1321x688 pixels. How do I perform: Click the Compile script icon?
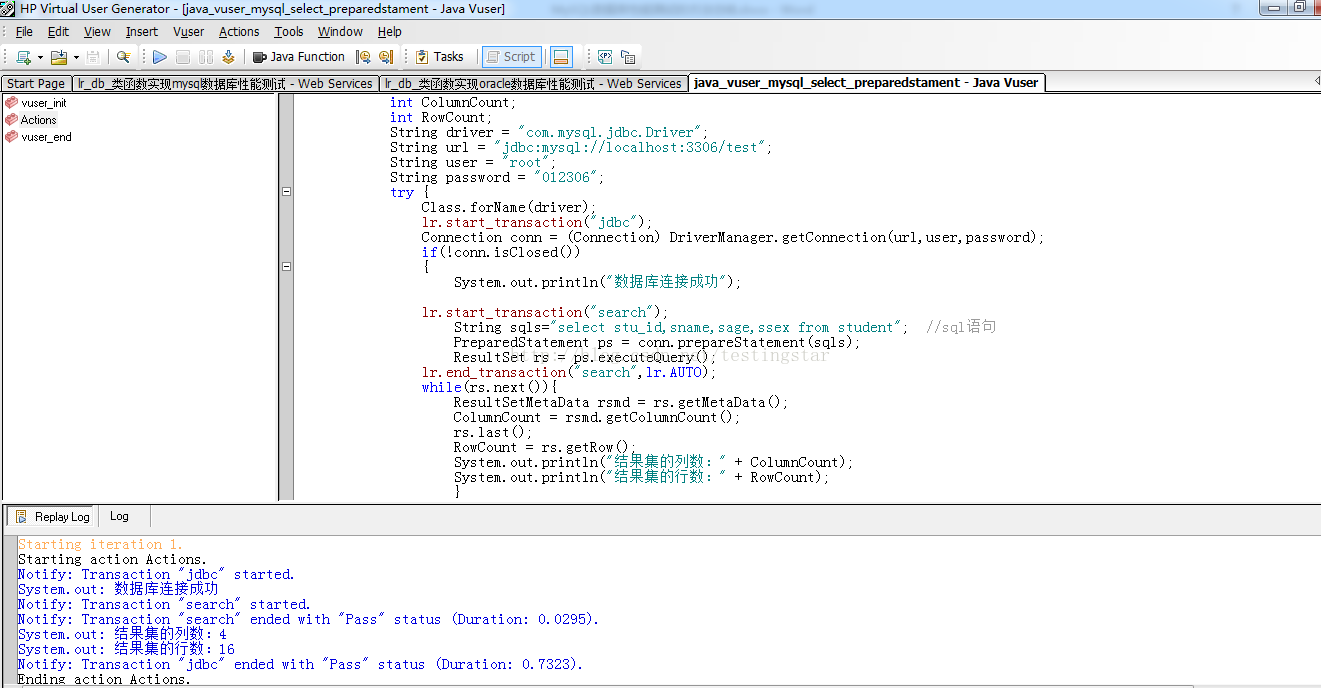(229, 57)
